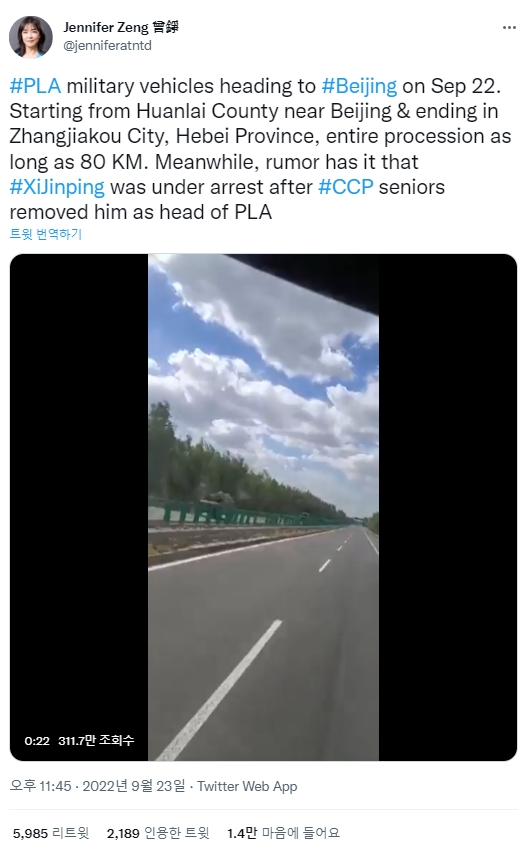Open the #CCP hashtag
527x850 pixels.
346,187
